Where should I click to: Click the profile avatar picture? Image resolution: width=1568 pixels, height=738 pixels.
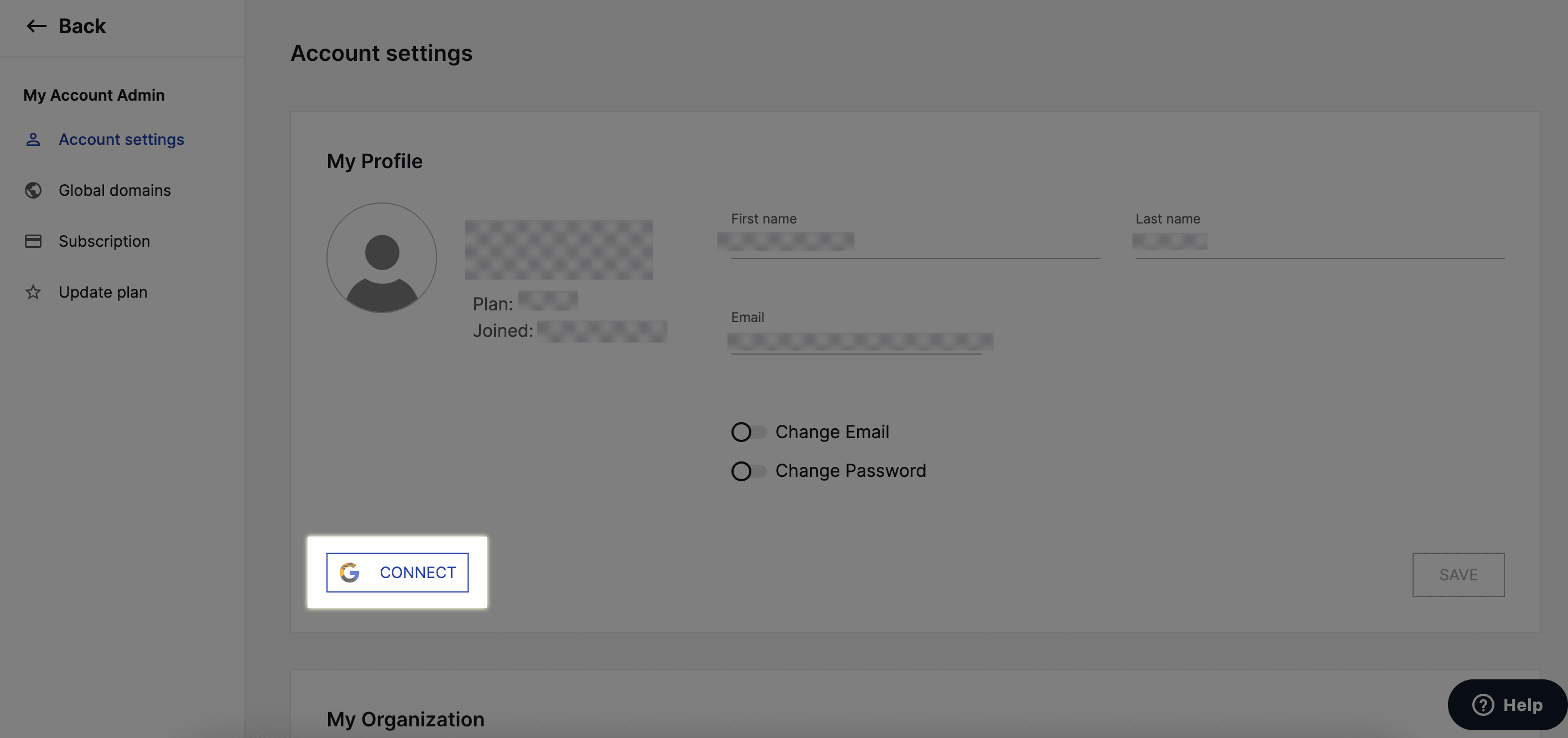(382, 258)
